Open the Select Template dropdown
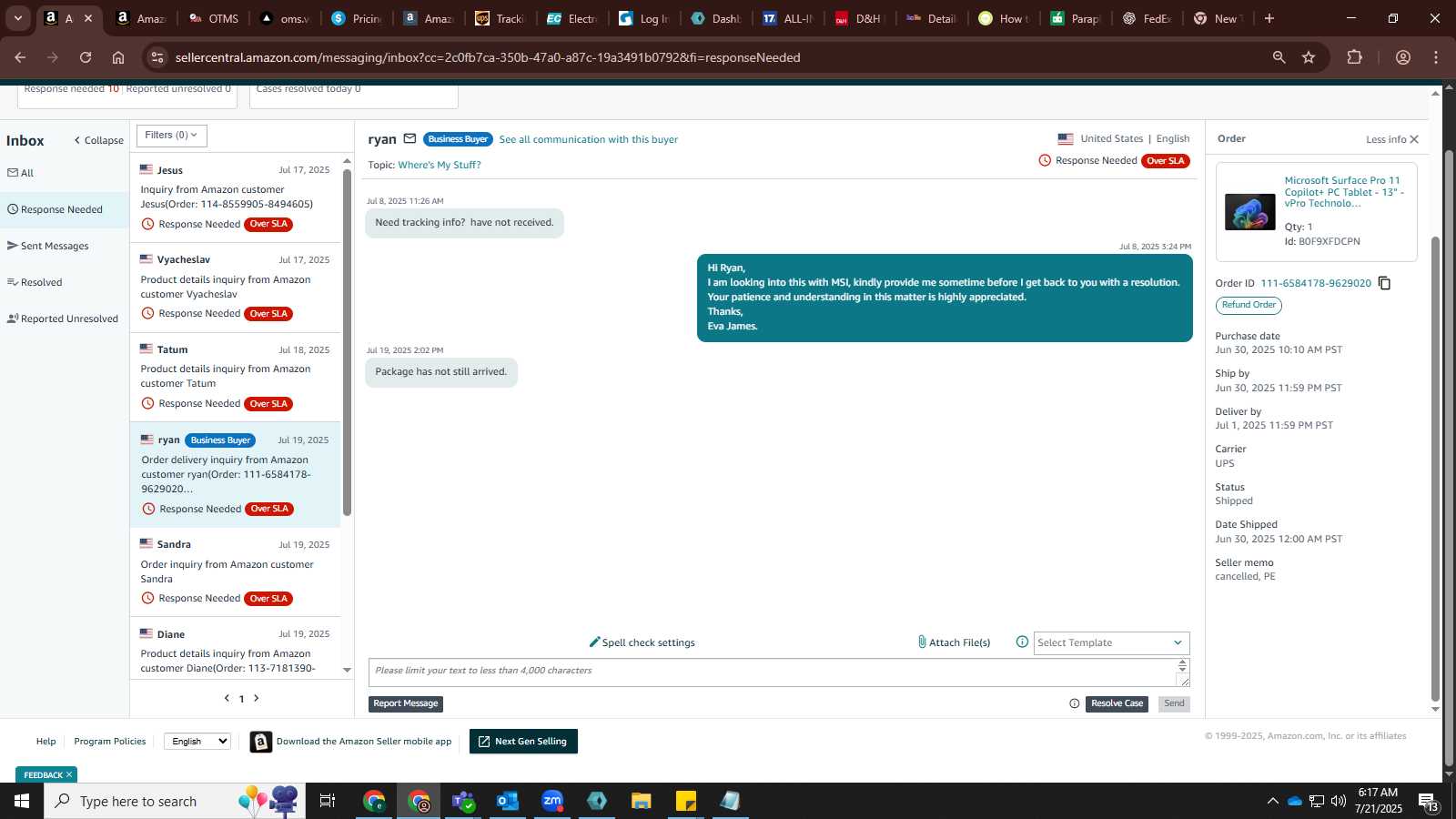Image resolution: width=1456 pixels, height=819 pixels. 1111,642
